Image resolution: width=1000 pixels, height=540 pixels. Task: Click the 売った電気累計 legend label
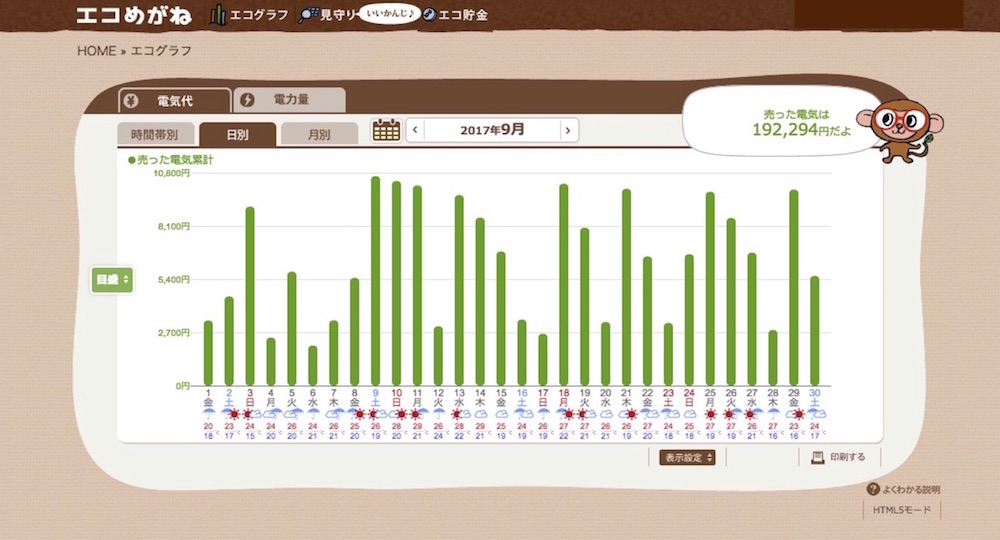[171, 160]
